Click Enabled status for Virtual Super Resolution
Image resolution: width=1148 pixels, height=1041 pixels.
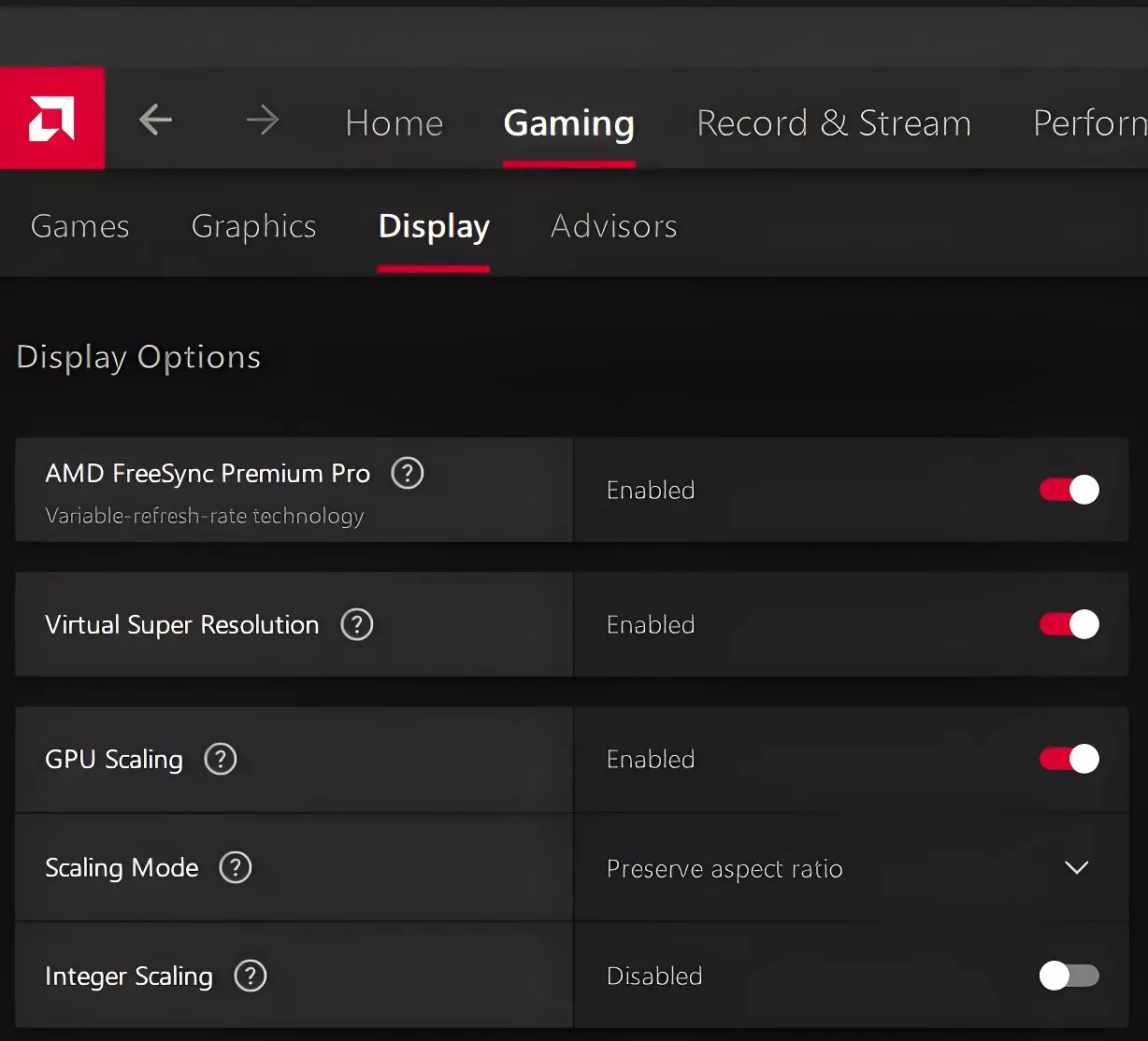651,624
